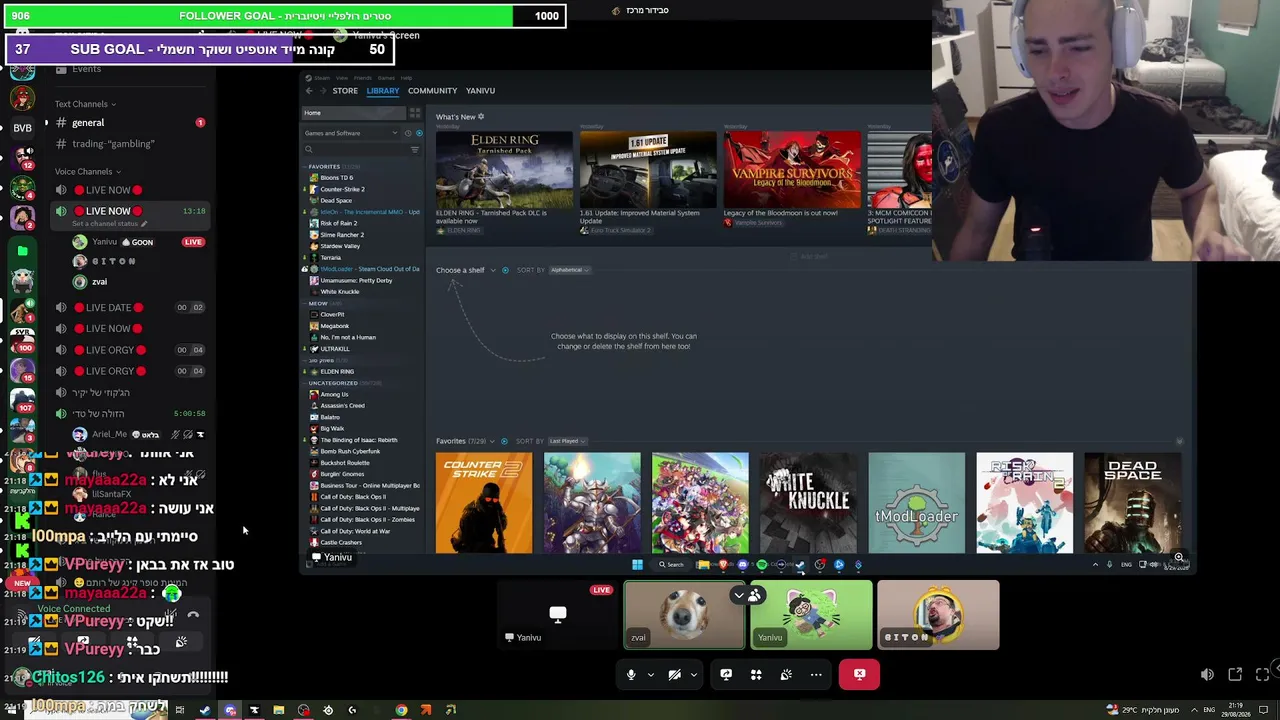Open the Discord soundboard button

pyautogui.click(x=786, y=675)
